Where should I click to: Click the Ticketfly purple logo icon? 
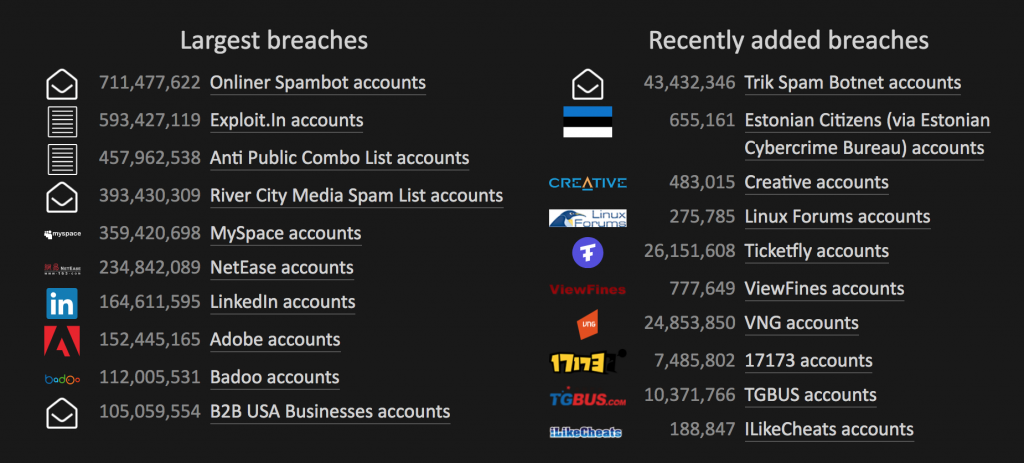click(588, 253)
